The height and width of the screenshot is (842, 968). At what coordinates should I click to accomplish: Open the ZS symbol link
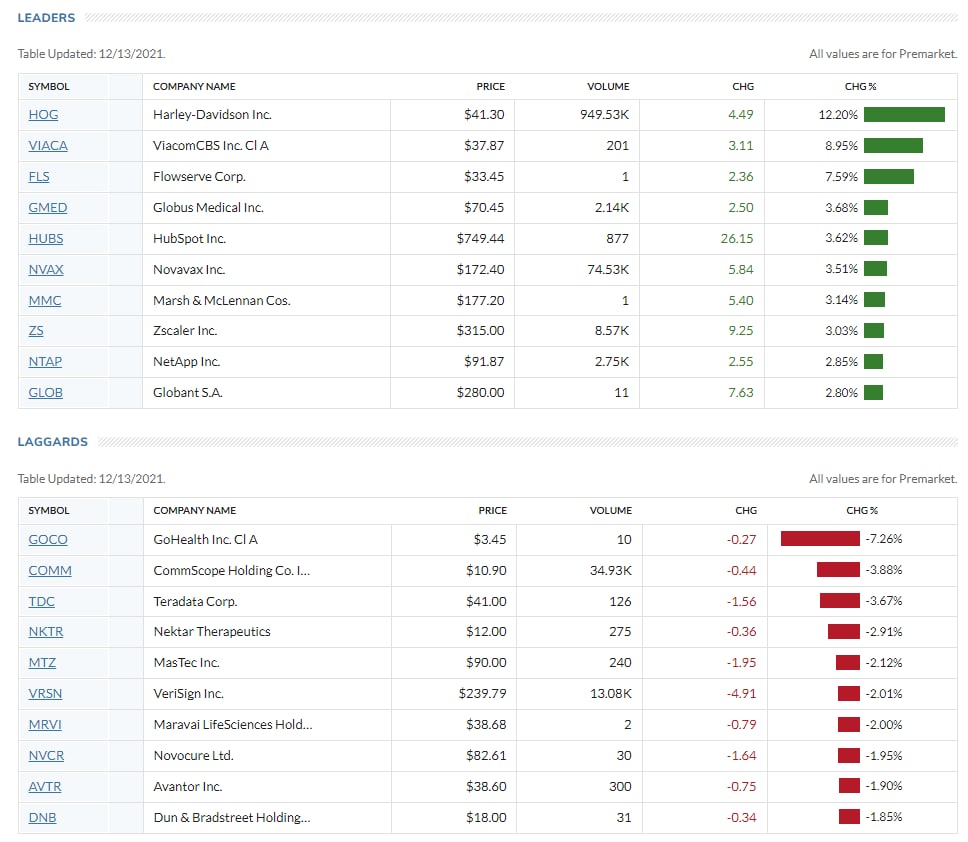coord(36,331)
